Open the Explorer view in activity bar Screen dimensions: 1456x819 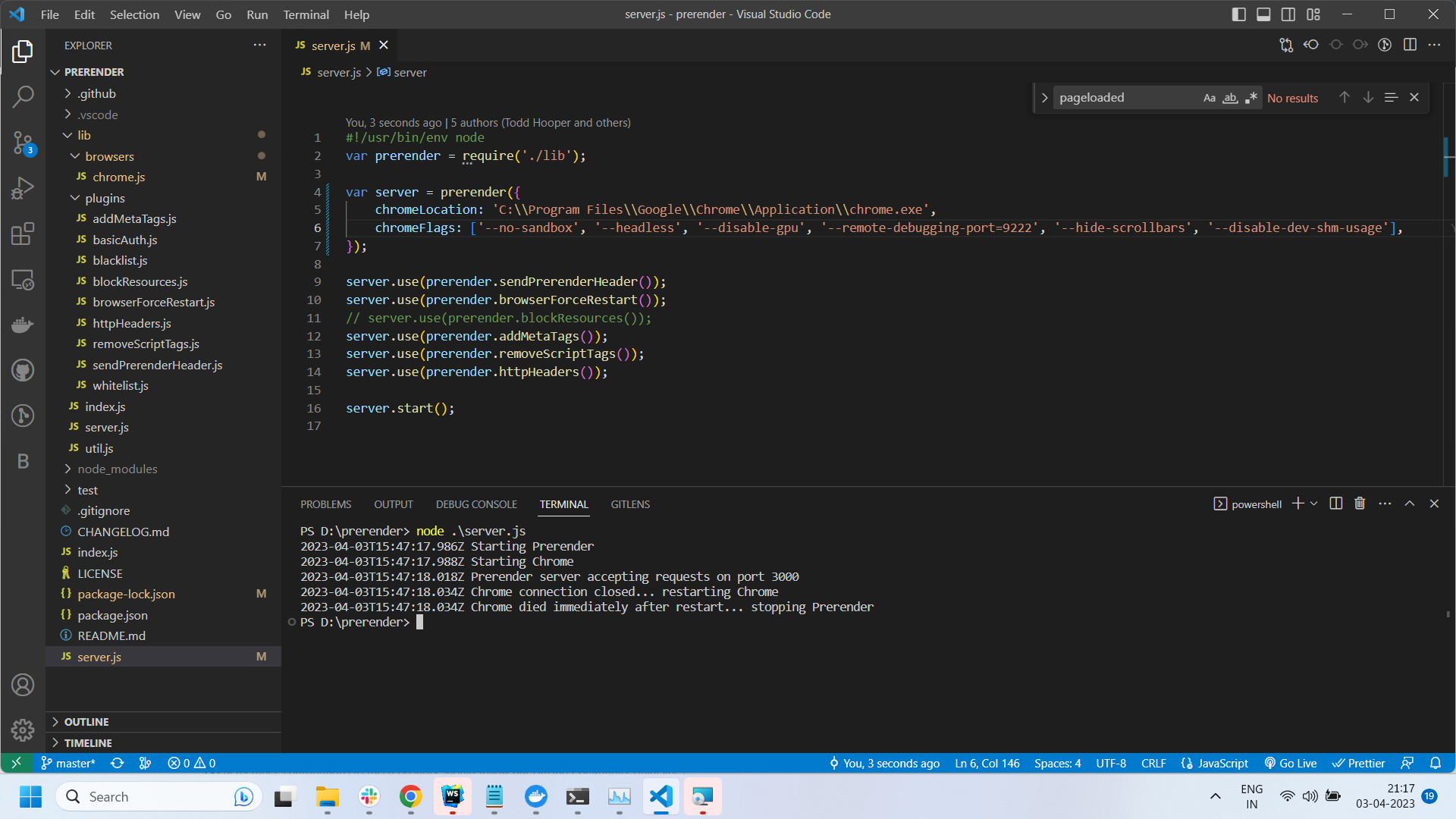coord(23,52)
